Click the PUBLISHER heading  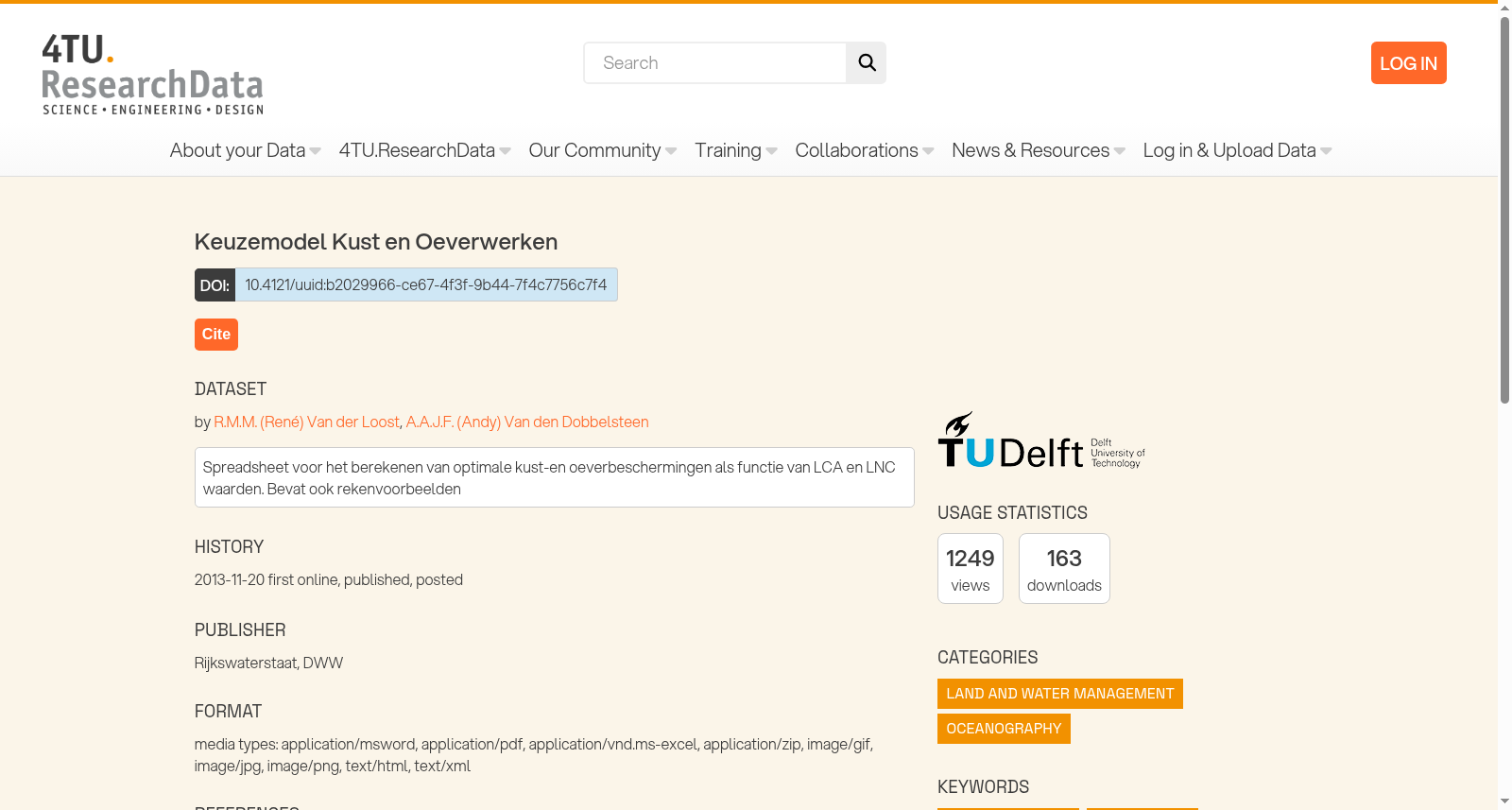point(240,629)
